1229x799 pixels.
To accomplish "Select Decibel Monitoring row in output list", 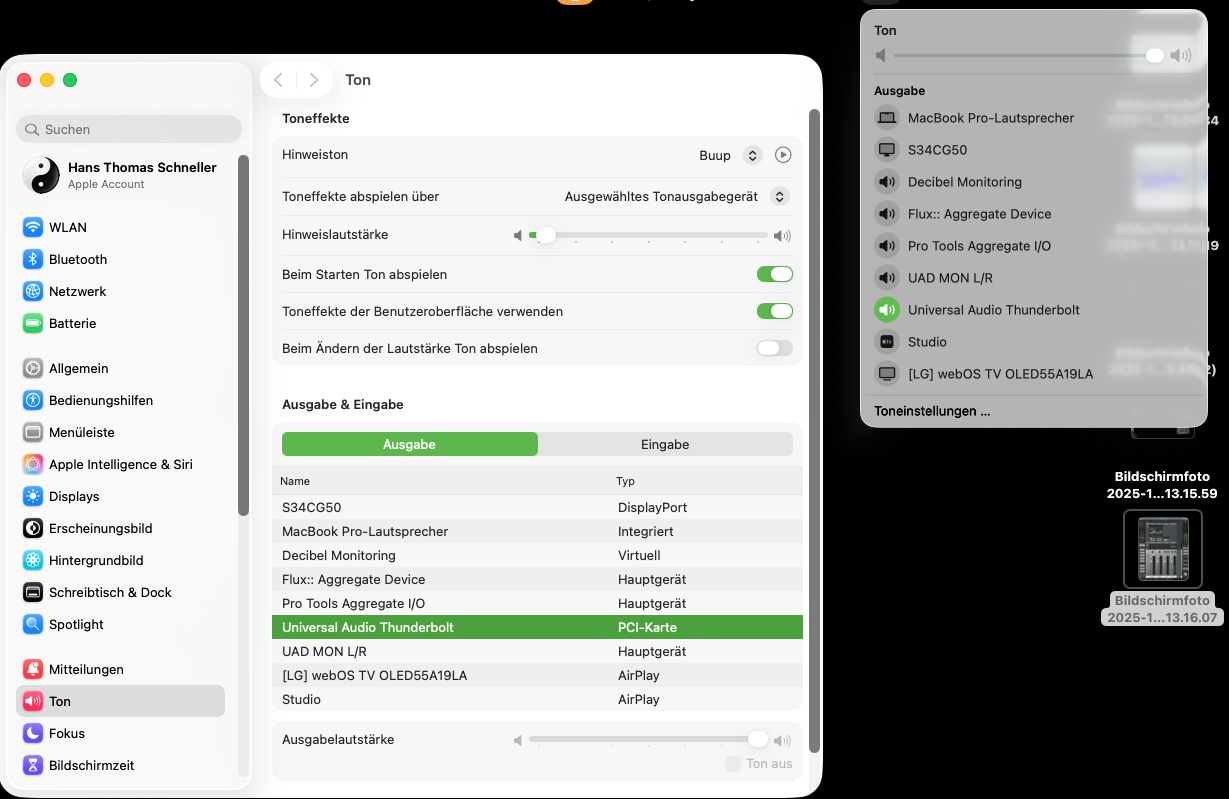I will tap(537, 555).
